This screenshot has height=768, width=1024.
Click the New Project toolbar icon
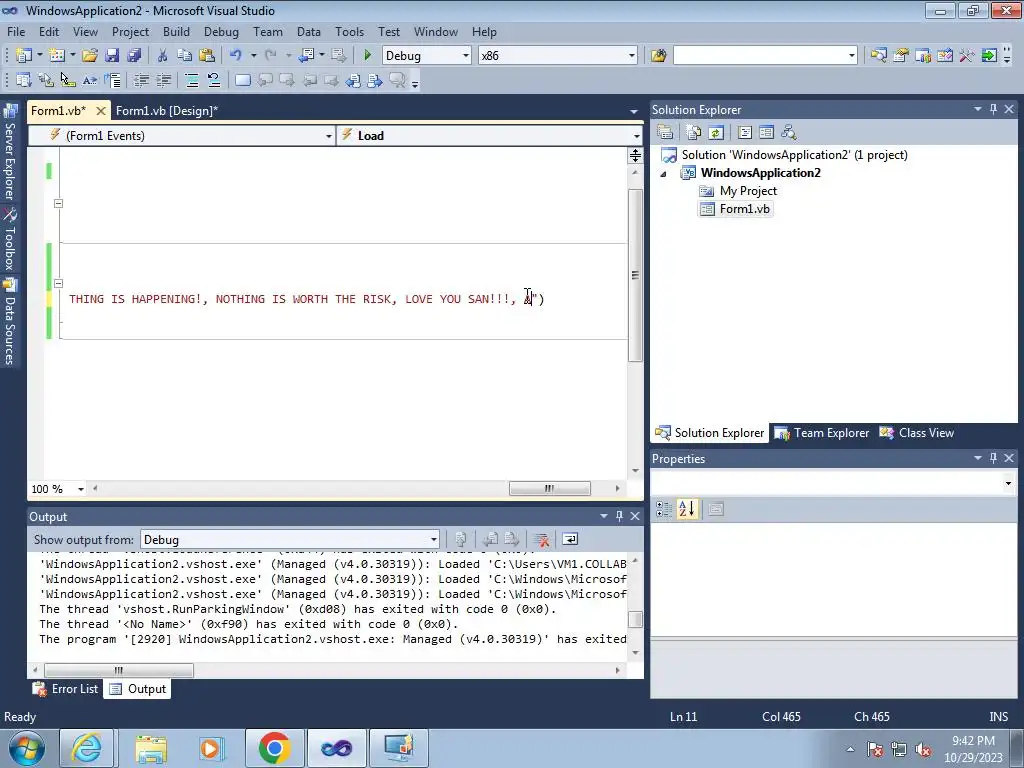24,56
